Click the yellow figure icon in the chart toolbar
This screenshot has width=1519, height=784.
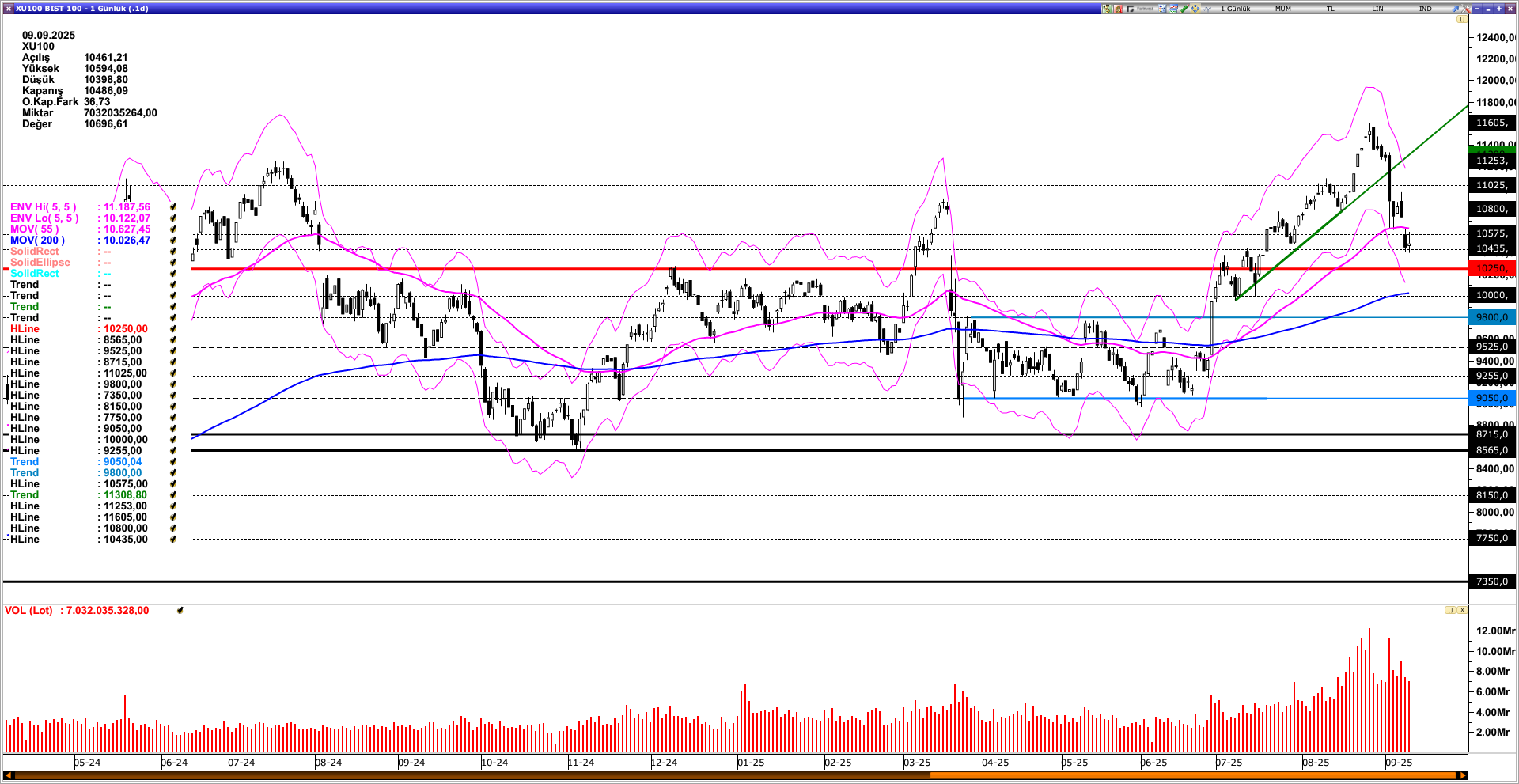[1106, 9]
